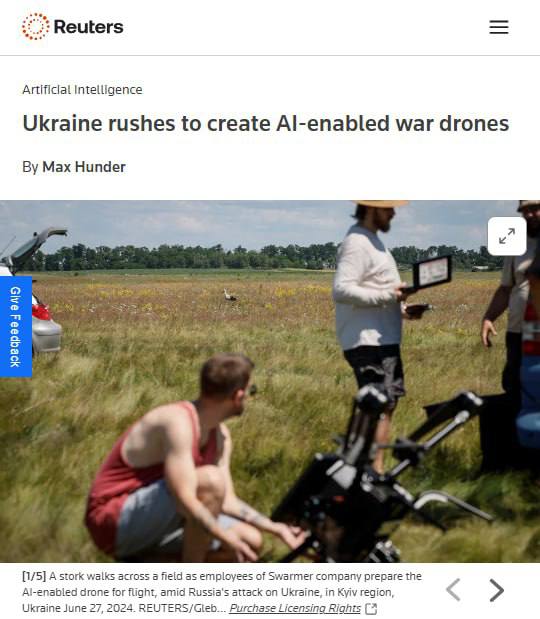Open the Give Feedback side tab
The height and width of the screenshot is (619, 540).
point(15,326)
